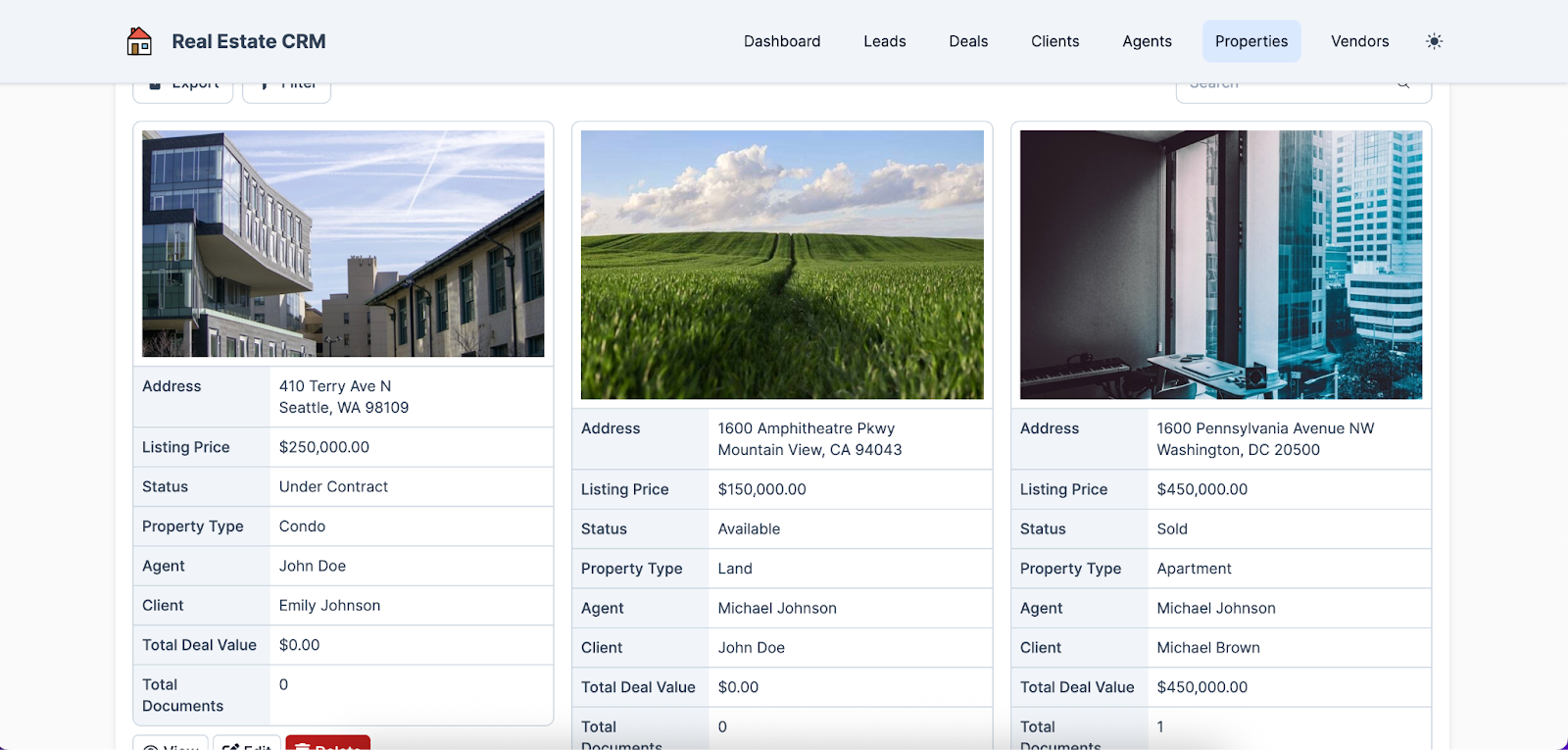Open the Dashboard page
1568x750 pixels.
tap(781, 41)
